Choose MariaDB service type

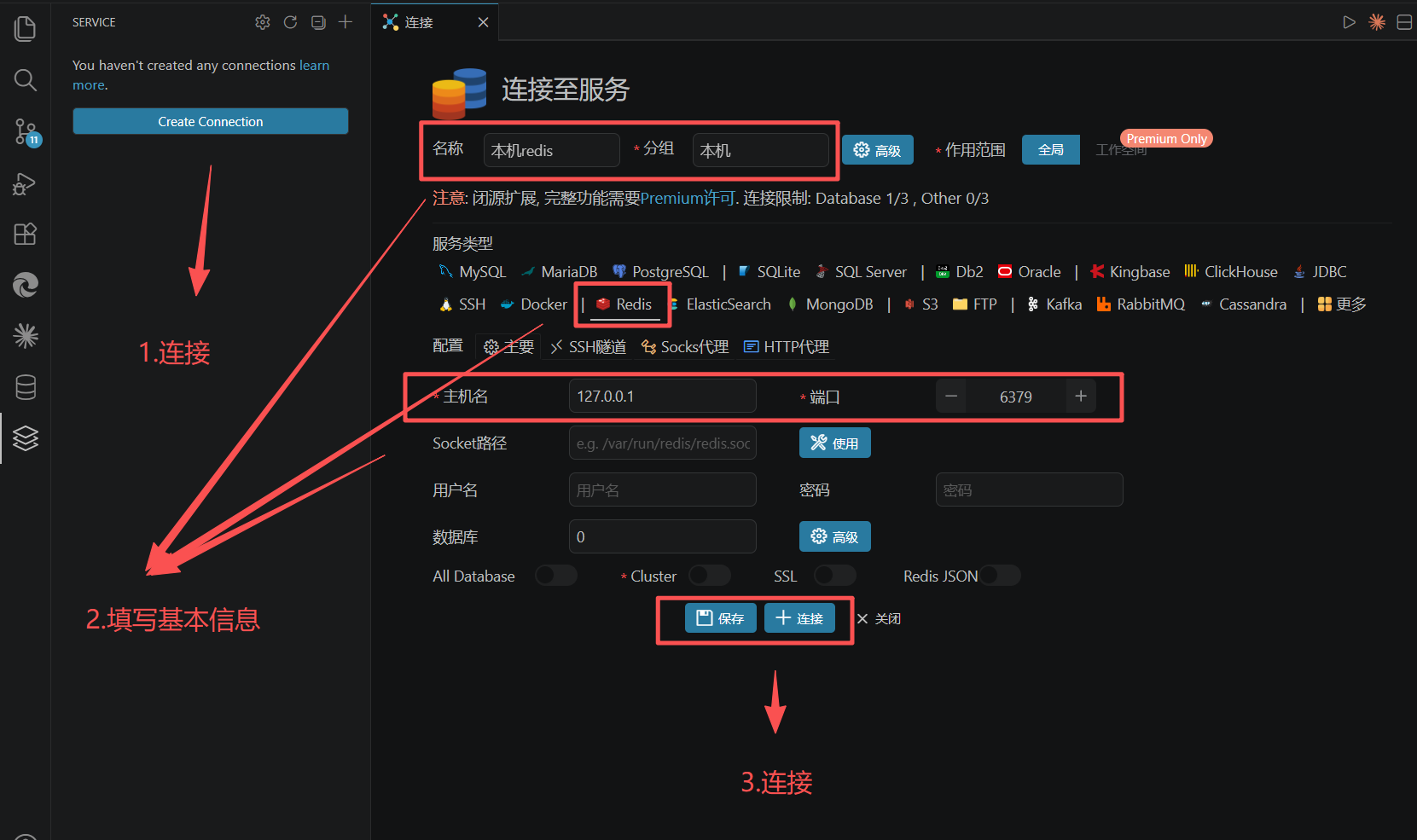560,272
